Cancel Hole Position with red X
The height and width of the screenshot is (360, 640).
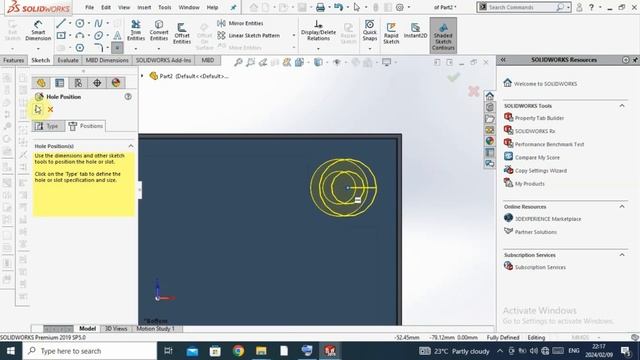pos(51,109)
